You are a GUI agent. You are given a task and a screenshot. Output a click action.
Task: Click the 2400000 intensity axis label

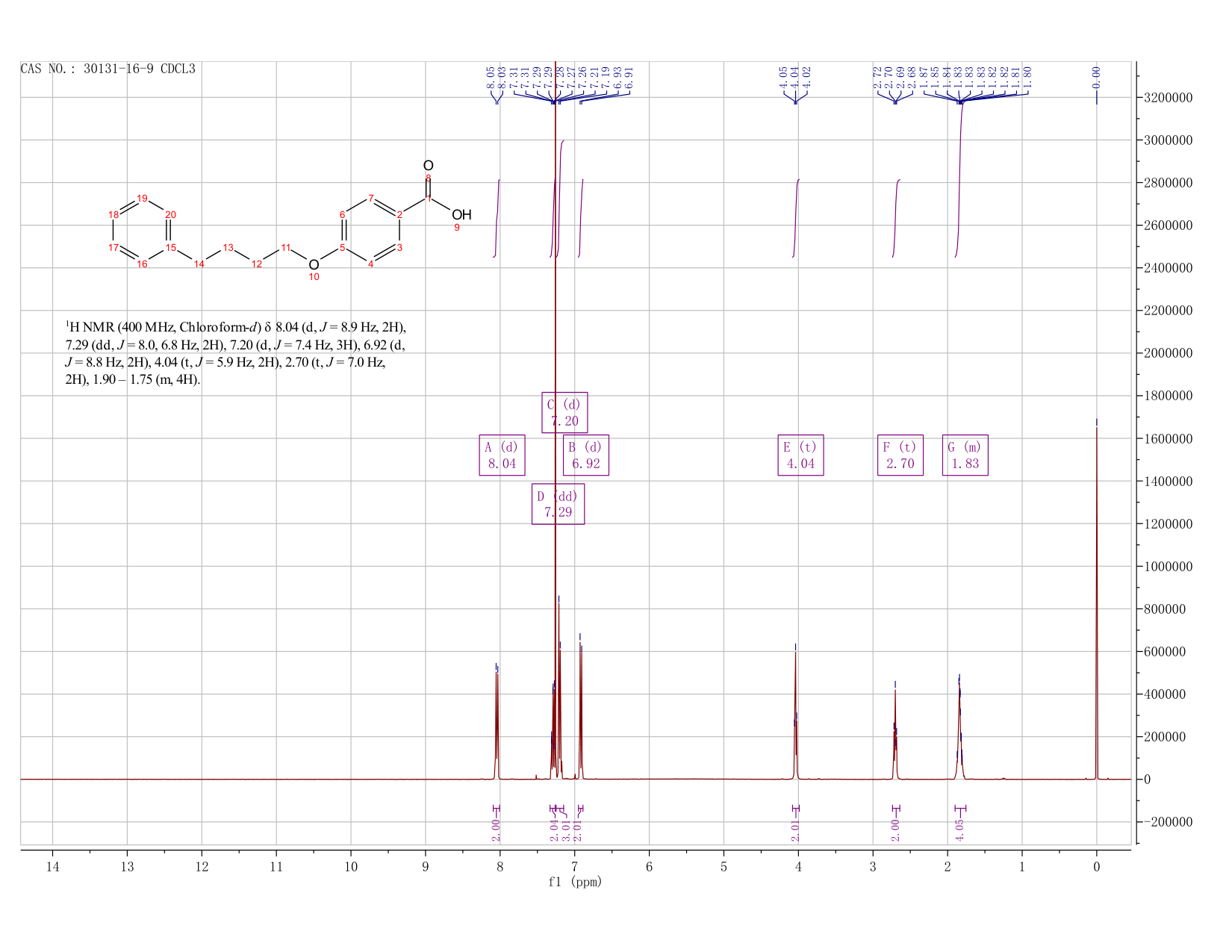[x=1167, y=268]
